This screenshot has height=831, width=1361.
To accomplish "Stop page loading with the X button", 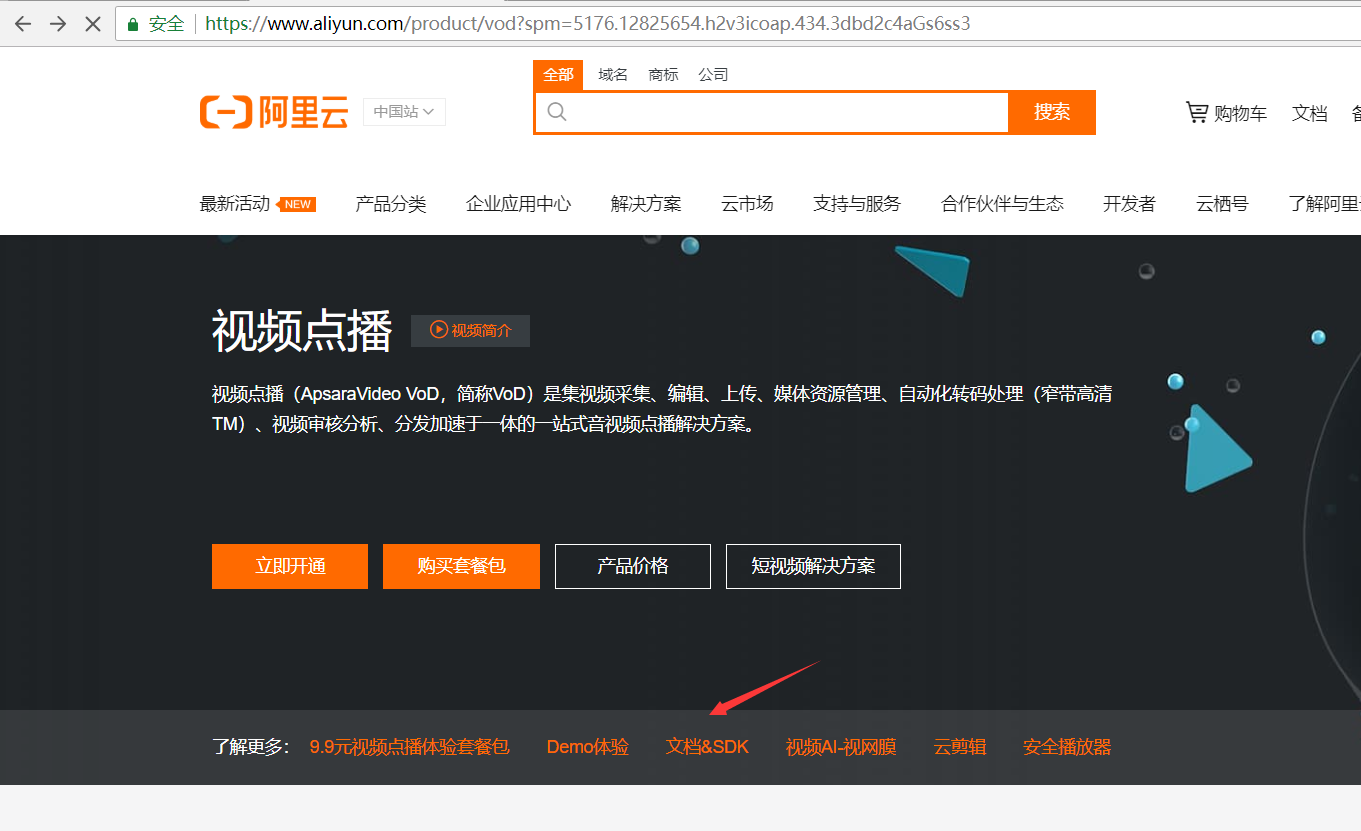I will 93,23.
